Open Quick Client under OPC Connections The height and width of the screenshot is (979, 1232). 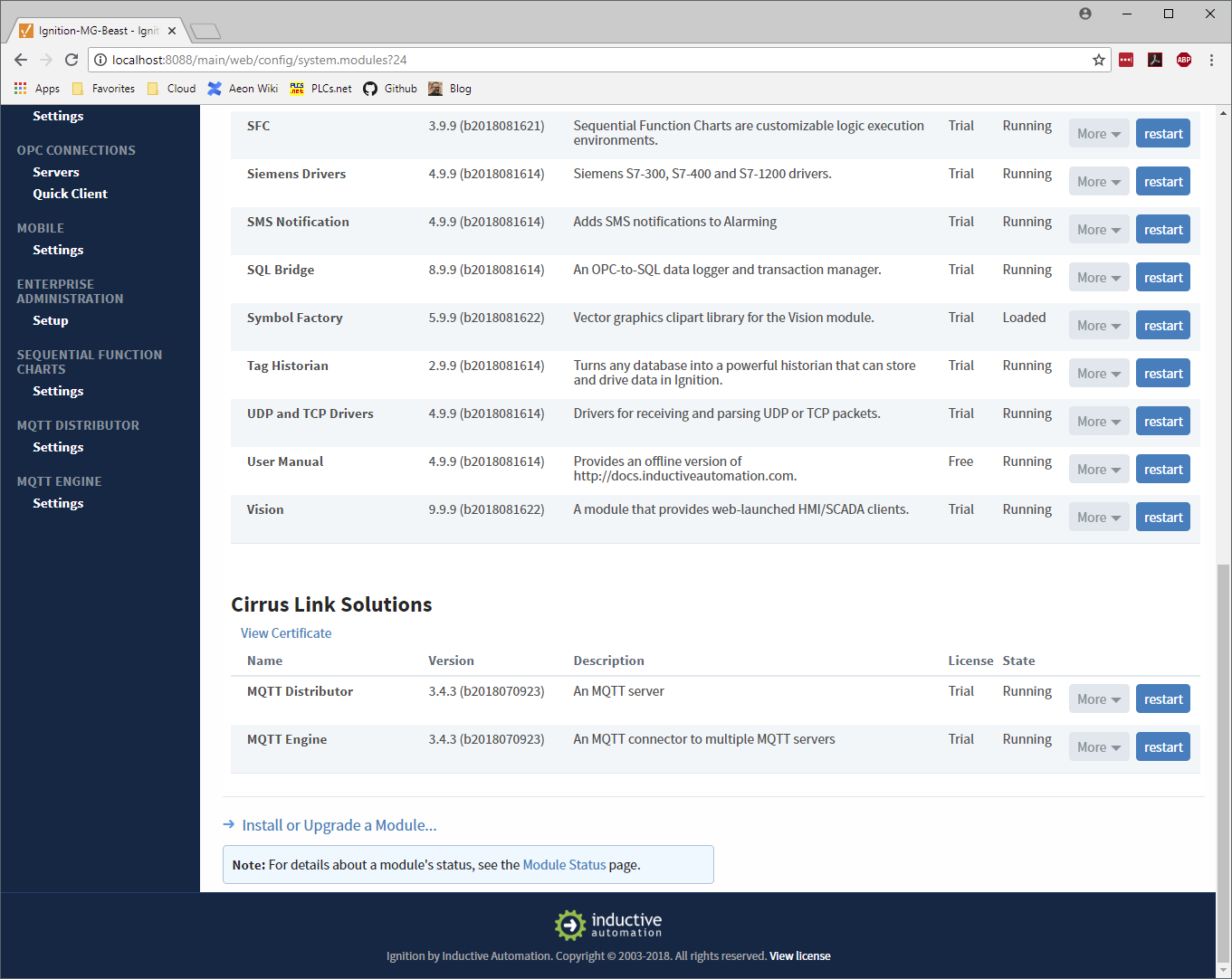point(70,194)
